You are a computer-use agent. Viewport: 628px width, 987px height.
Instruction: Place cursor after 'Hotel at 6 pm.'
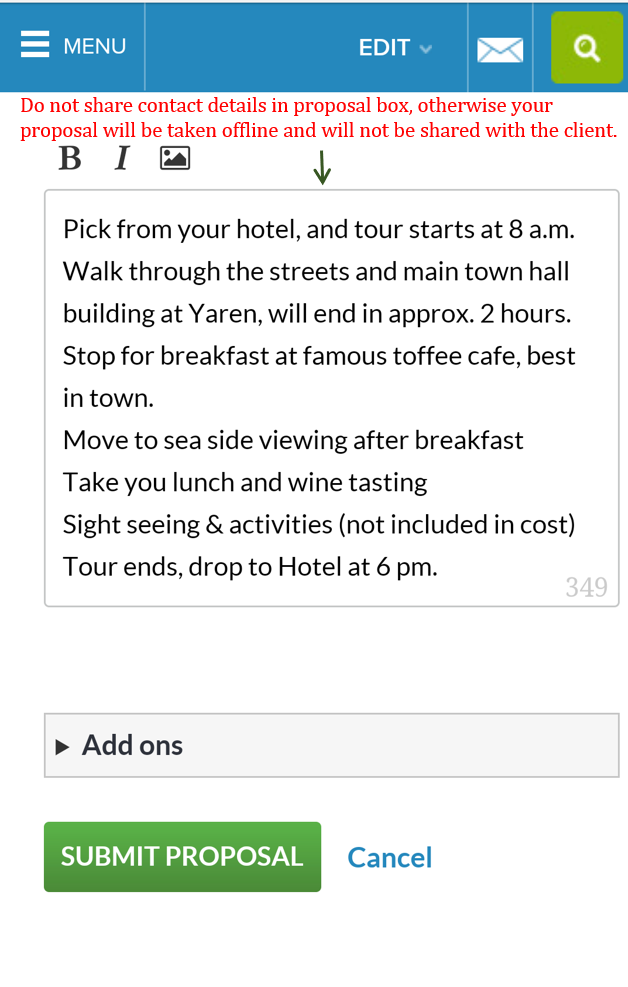pyautogui.click(x=440, y=567)
